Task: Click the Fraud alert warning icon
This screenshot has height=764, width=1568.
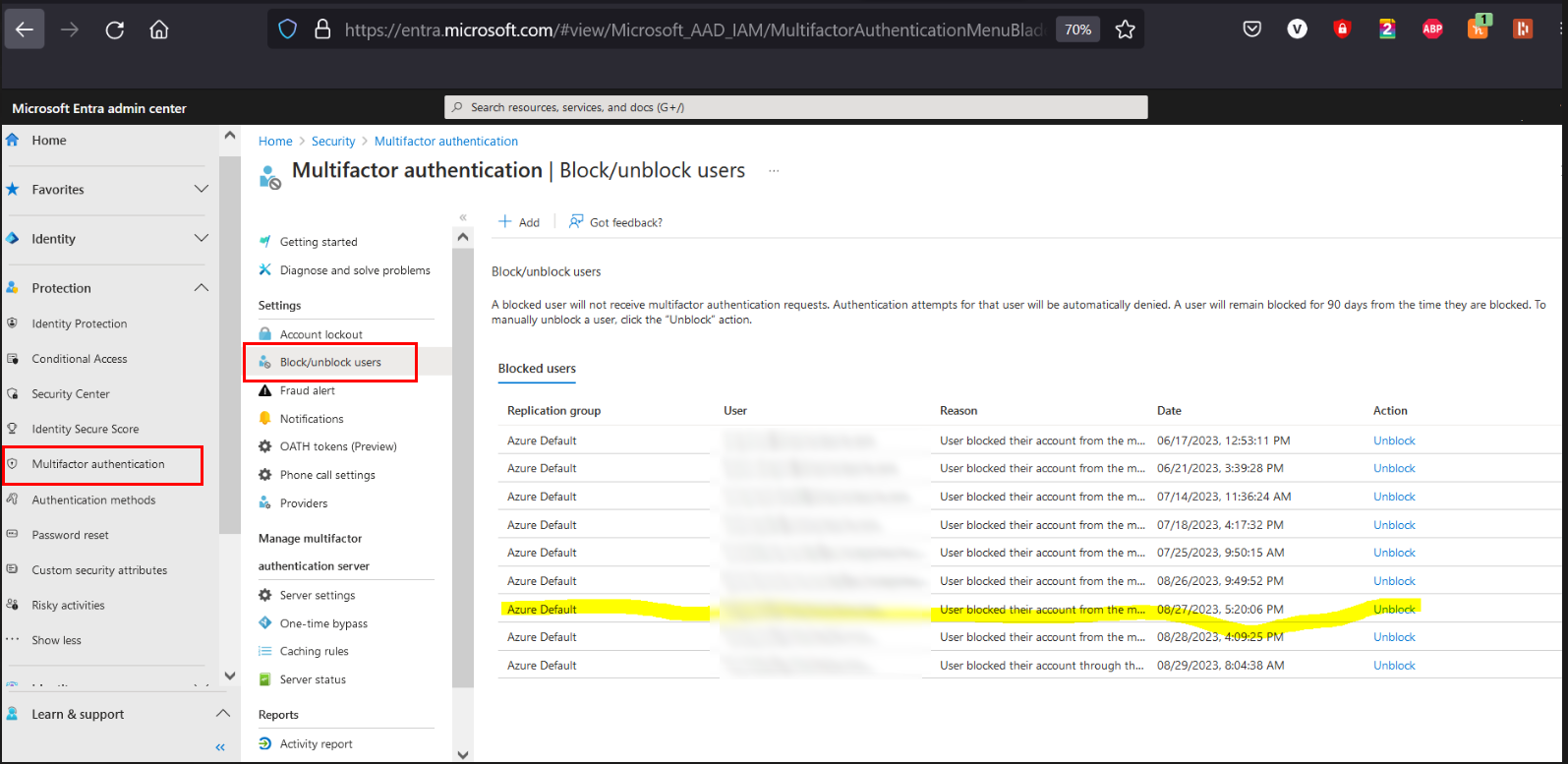Action: (264, 390)
